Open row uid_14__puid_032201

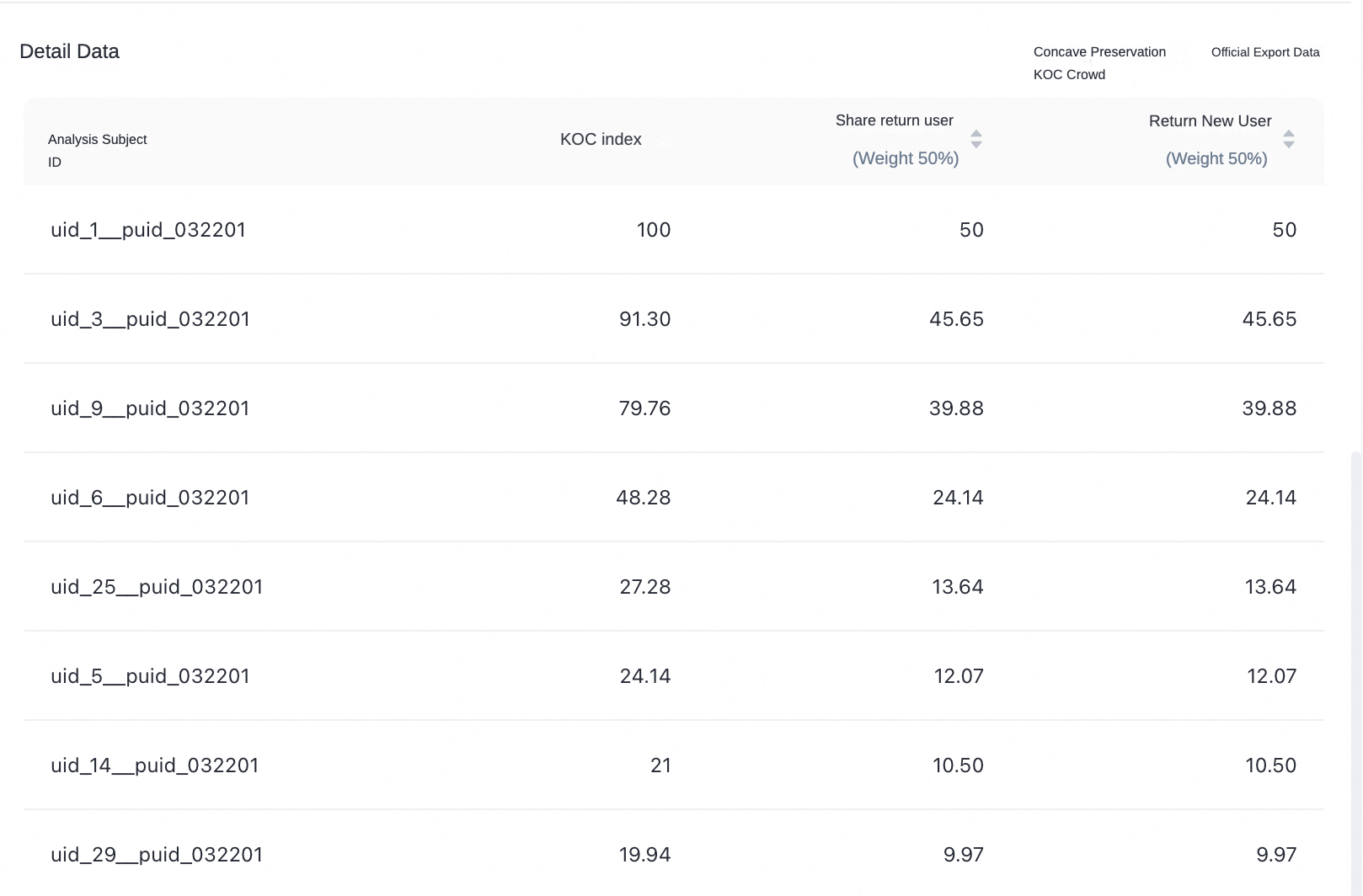pyautogui.click(x=674, y=765)
